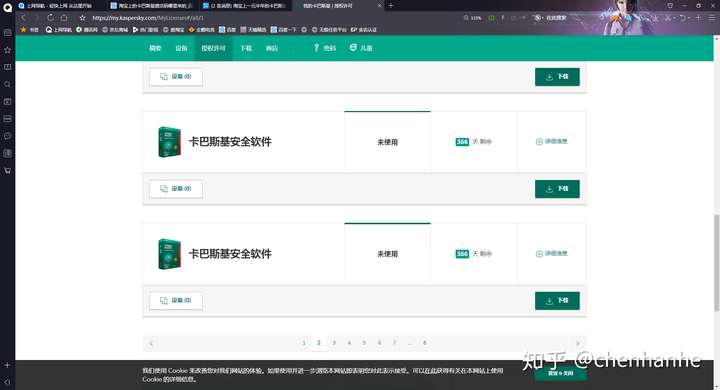The width and height of the screenshot is (720, 390).
Task: Go to pagination page 1
Action: [304, 343]
